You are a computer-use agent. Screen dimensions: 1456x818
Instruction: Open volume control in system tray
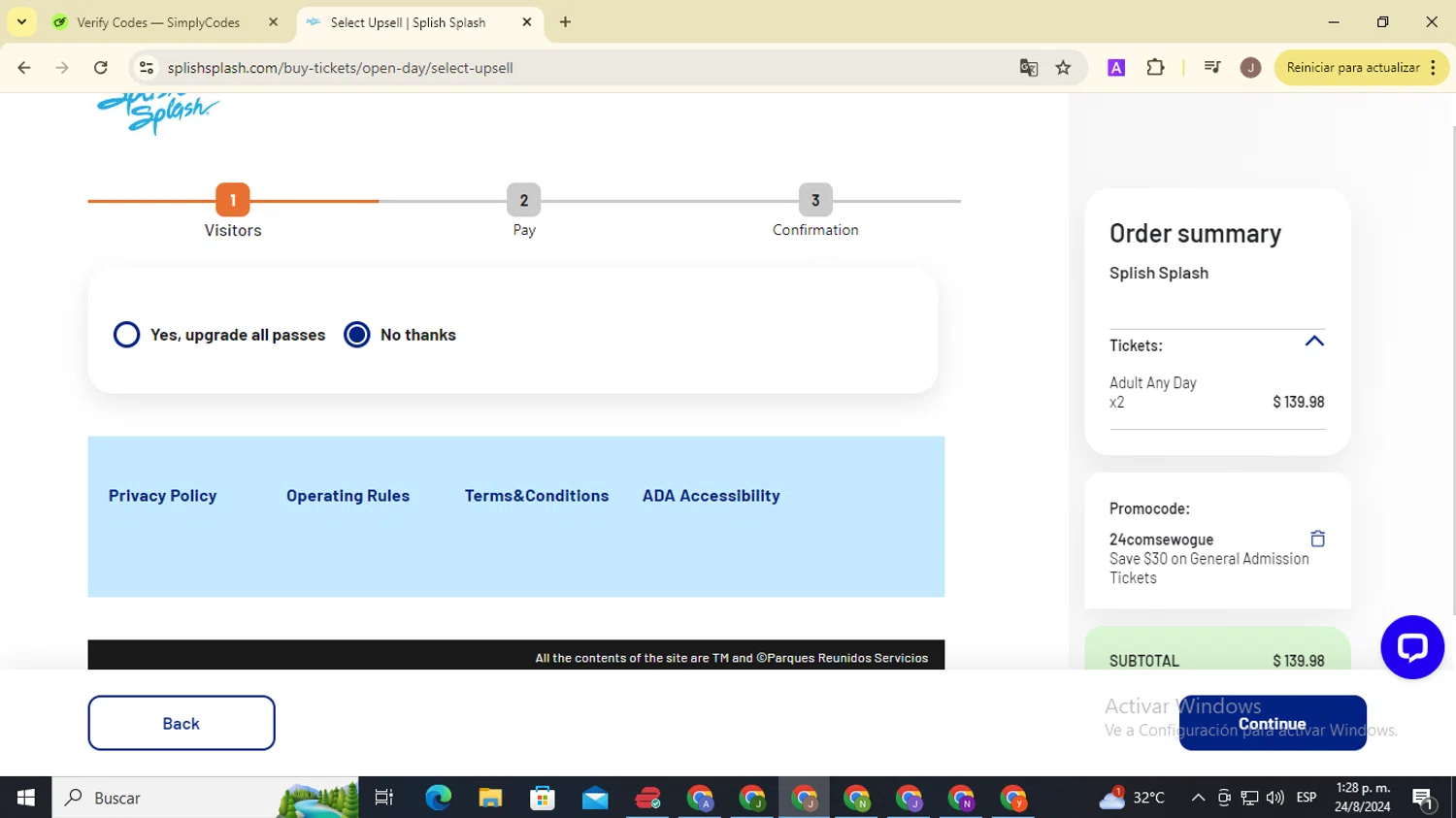point(1275,798)
